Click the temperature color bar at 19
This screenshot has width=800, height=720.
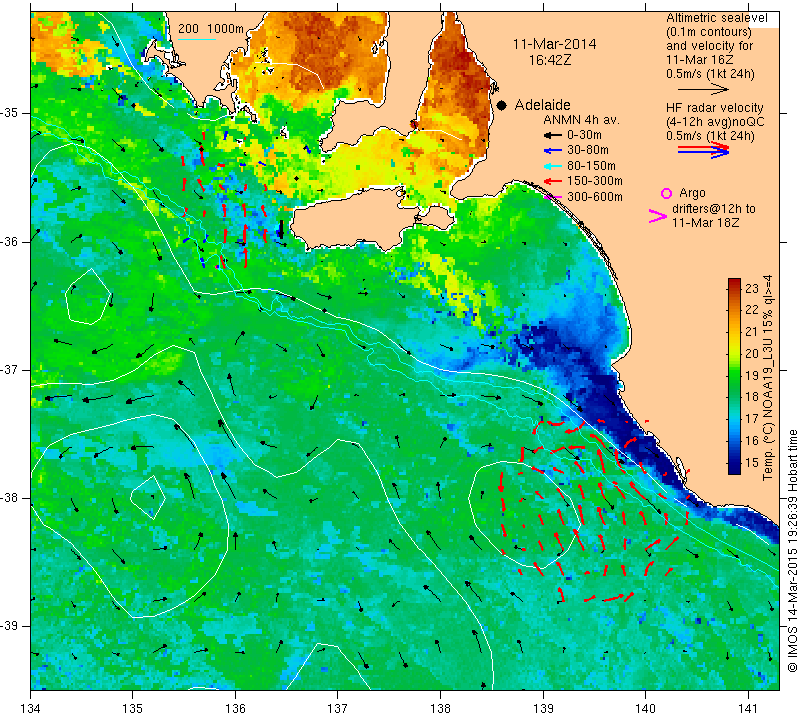point(734,375)
